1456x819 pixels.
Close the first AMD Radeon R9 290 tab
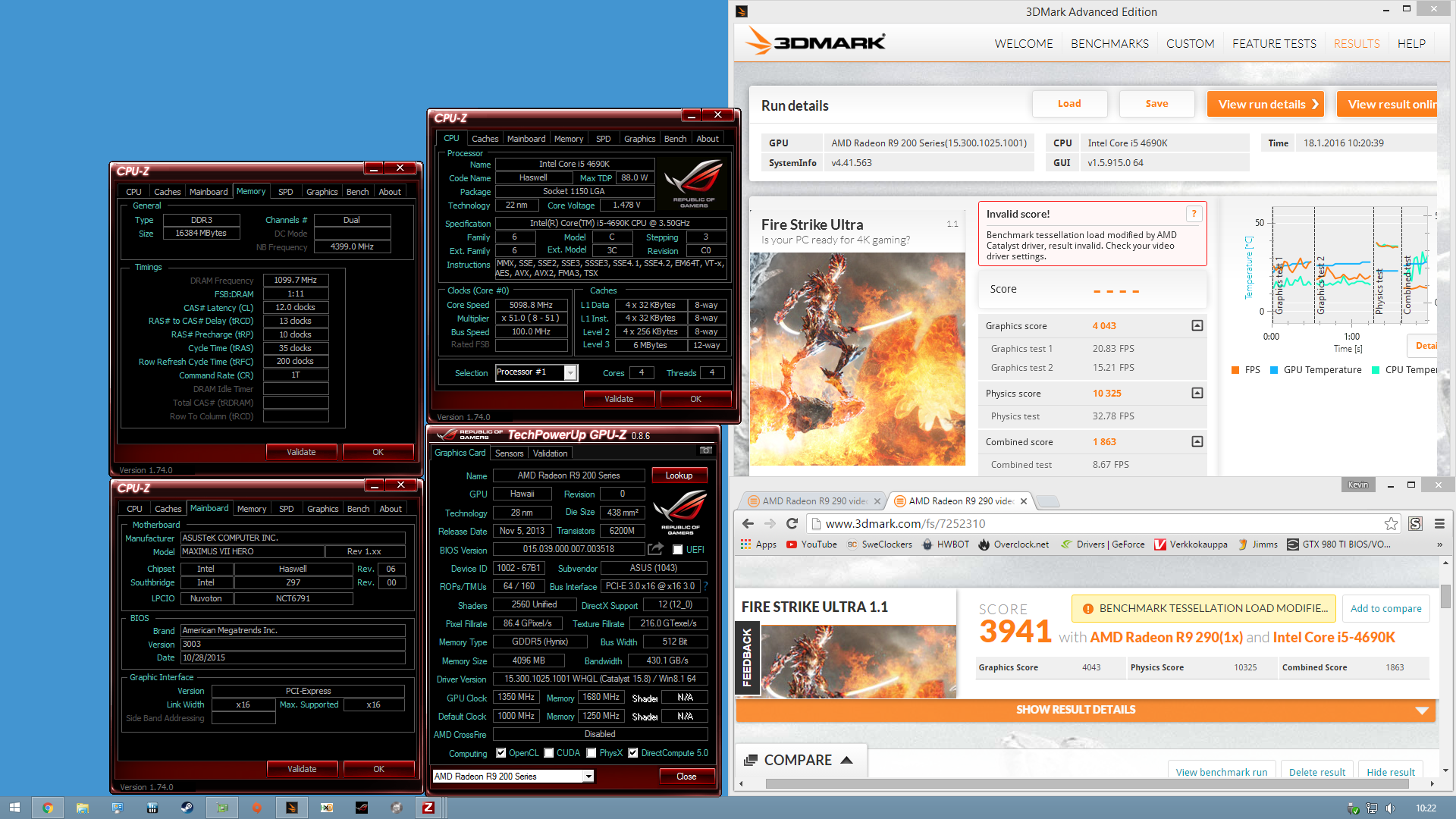click(877, 501)
